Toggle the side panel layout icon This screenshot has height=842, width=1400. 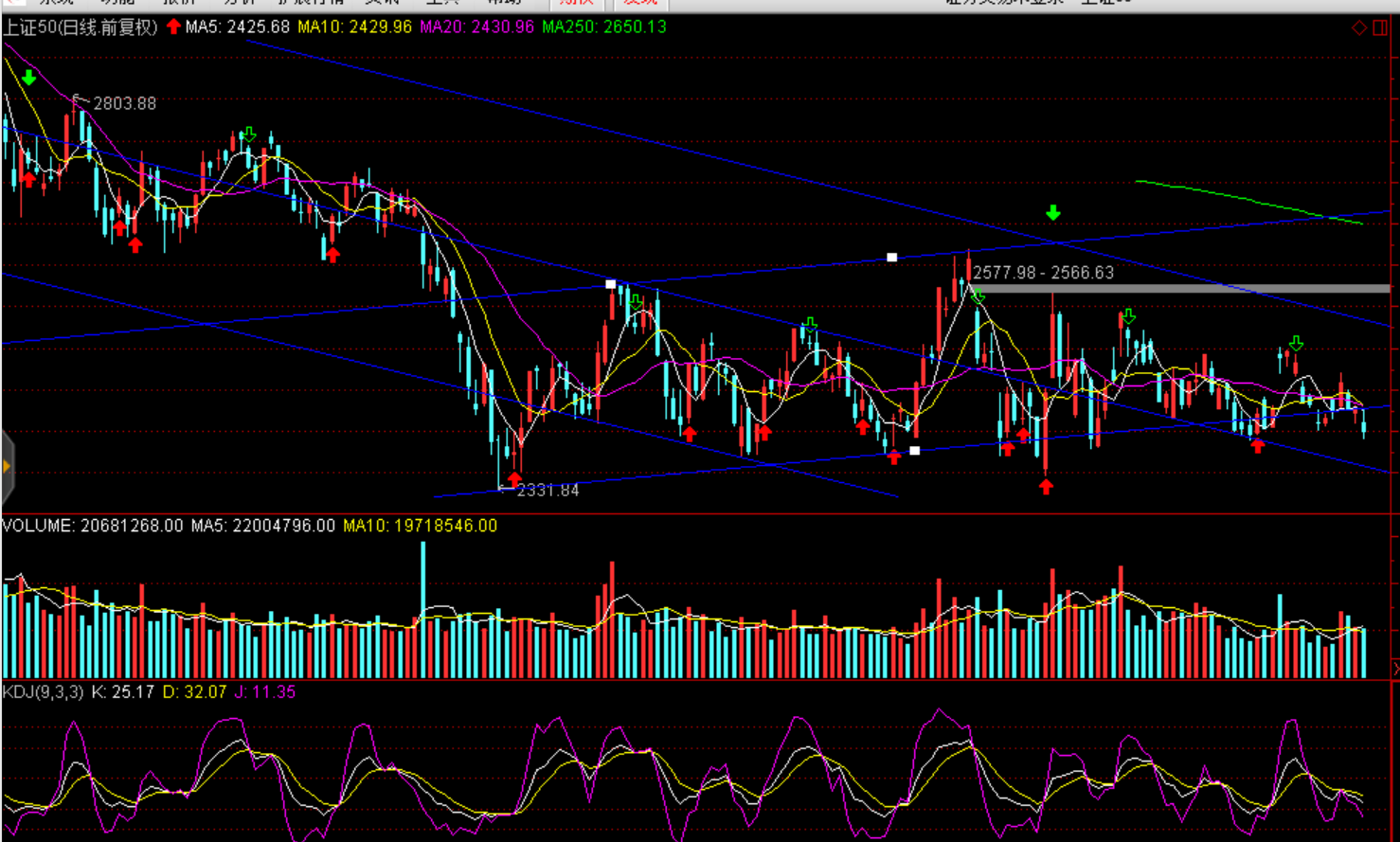coord(1380,27)
